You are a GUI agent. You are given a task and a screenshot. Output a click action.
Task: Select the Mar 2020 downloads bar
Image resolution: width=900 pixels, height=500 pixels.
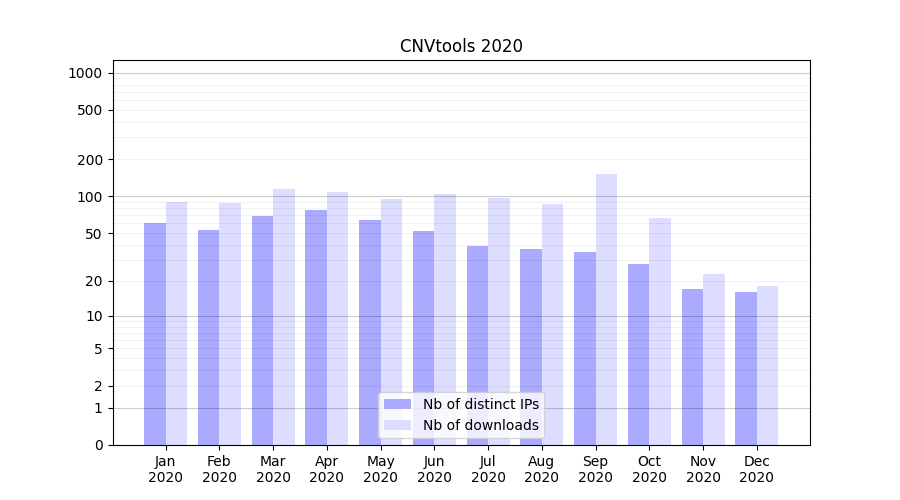click(x=284, y=317)
